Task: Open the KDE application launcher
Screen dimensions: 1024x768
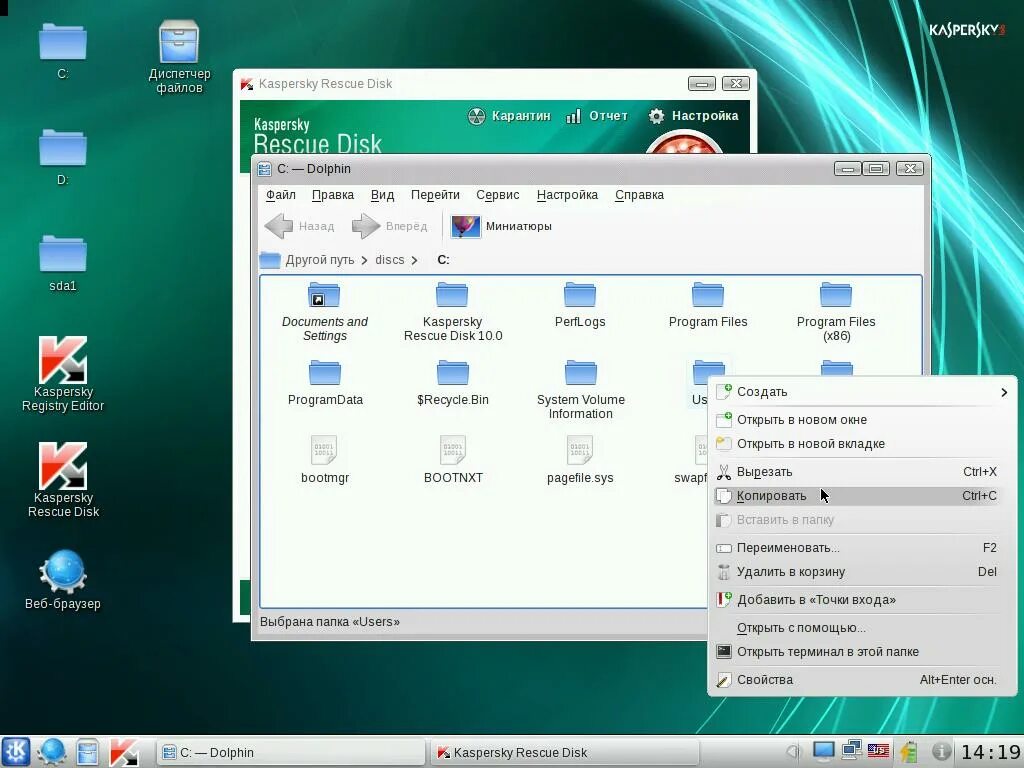Action: pos(16,752)
